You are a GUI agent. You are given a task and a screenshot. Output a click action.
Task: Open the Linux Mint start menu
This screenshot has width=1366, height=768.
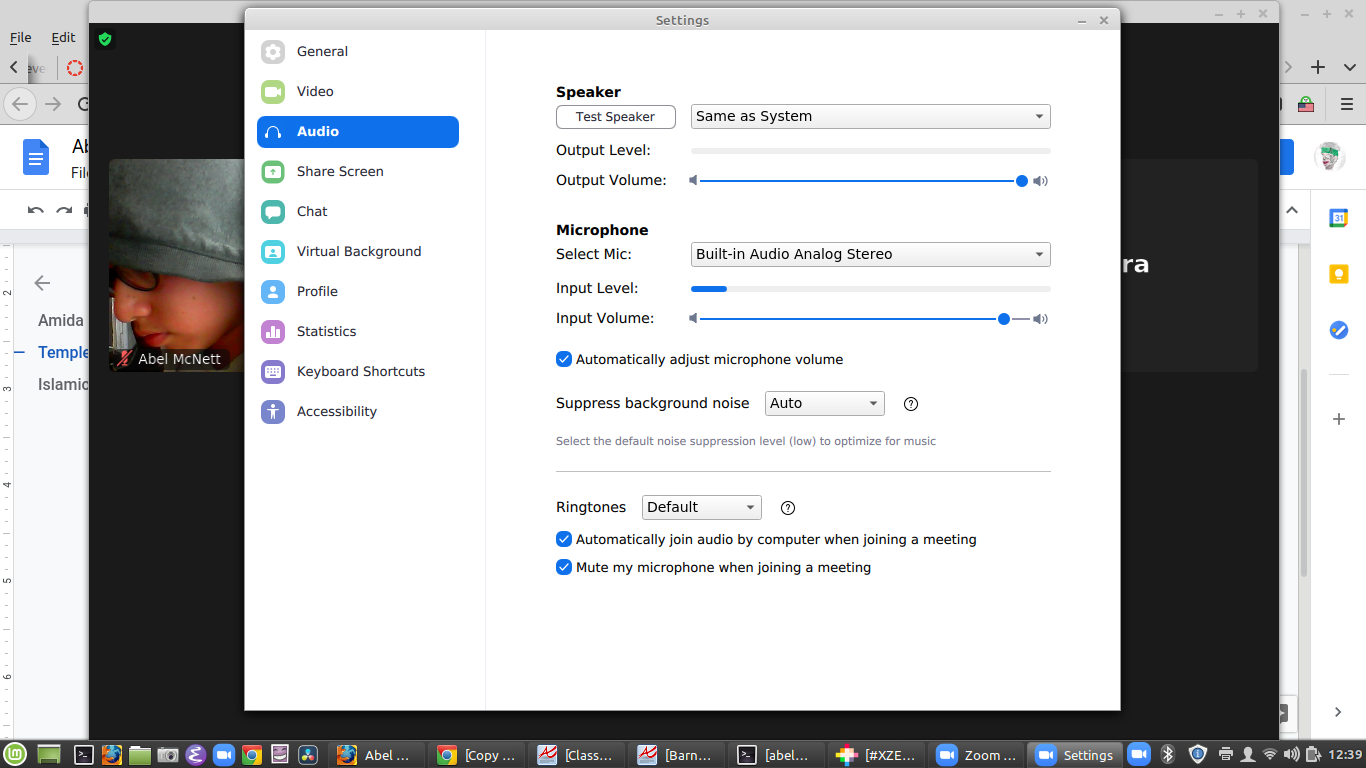(14, 754)
